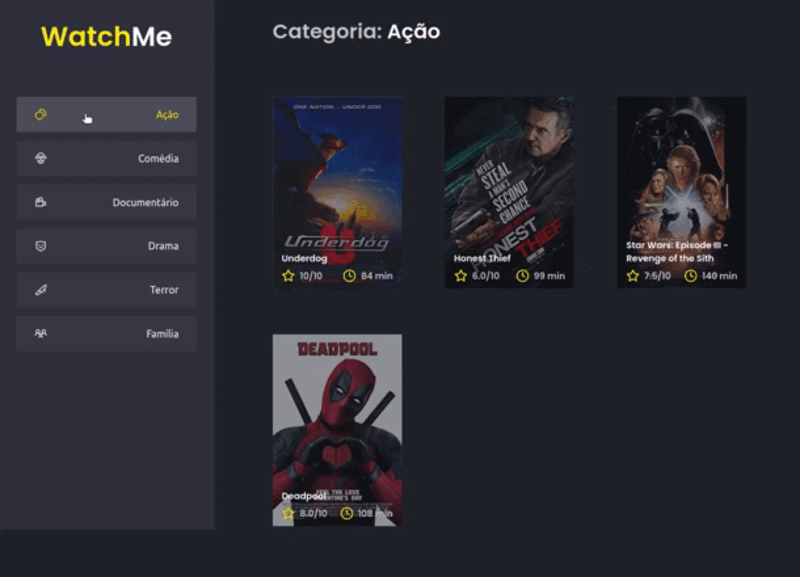Click the Documentário camera icon
800x577 pixels.
coord(41,202)
